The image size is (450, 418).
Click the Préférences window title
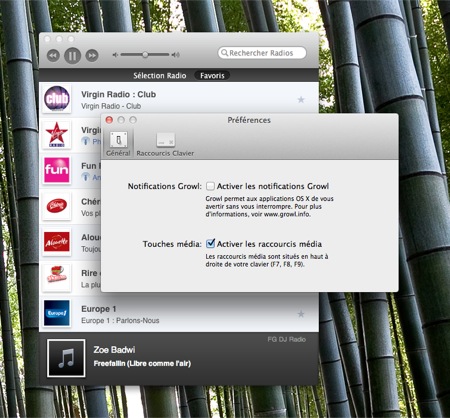coord(249,120)
